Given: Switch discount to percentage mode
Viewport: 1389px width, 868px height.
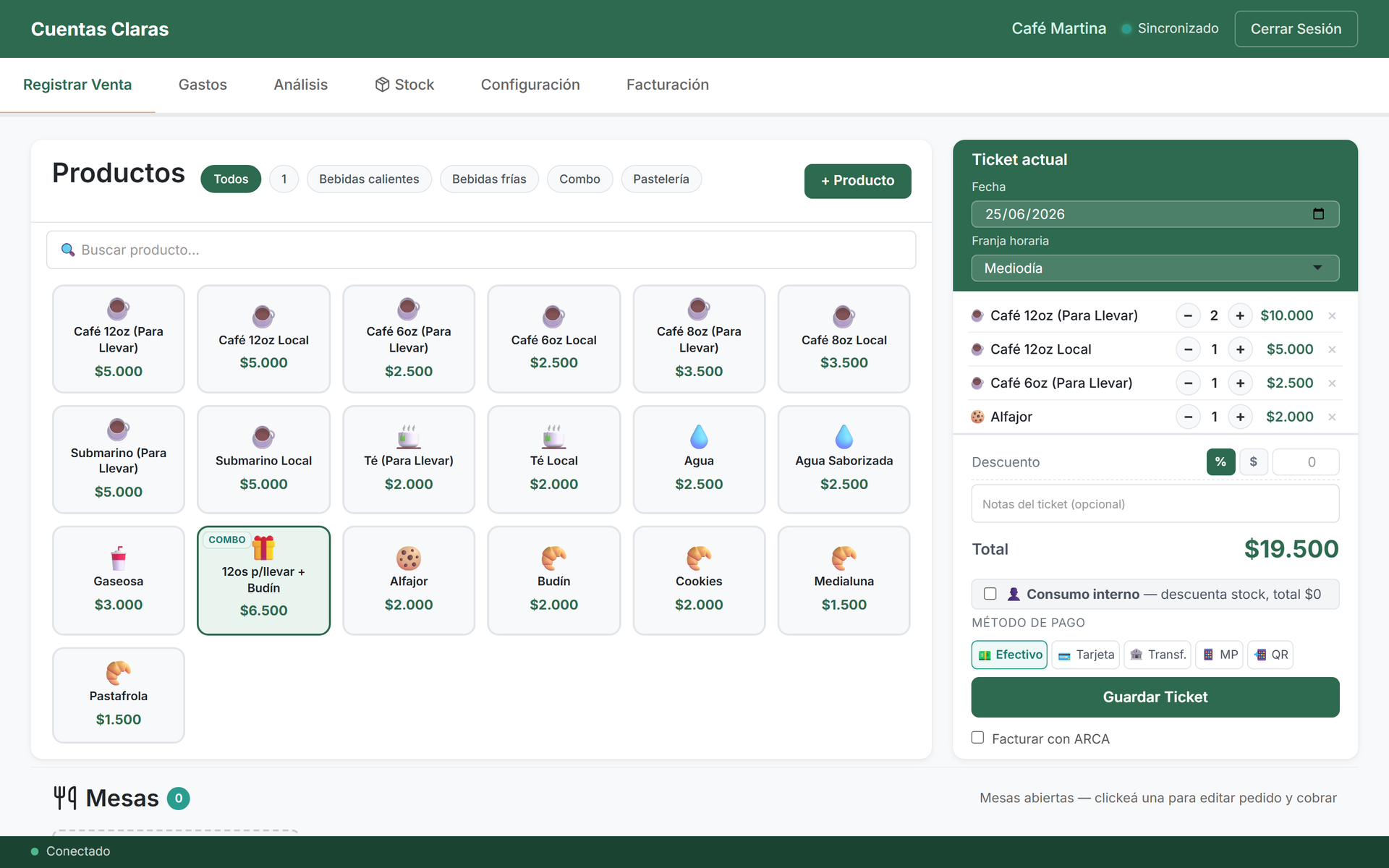Looking at the screenshot, I should (1220, 461).
